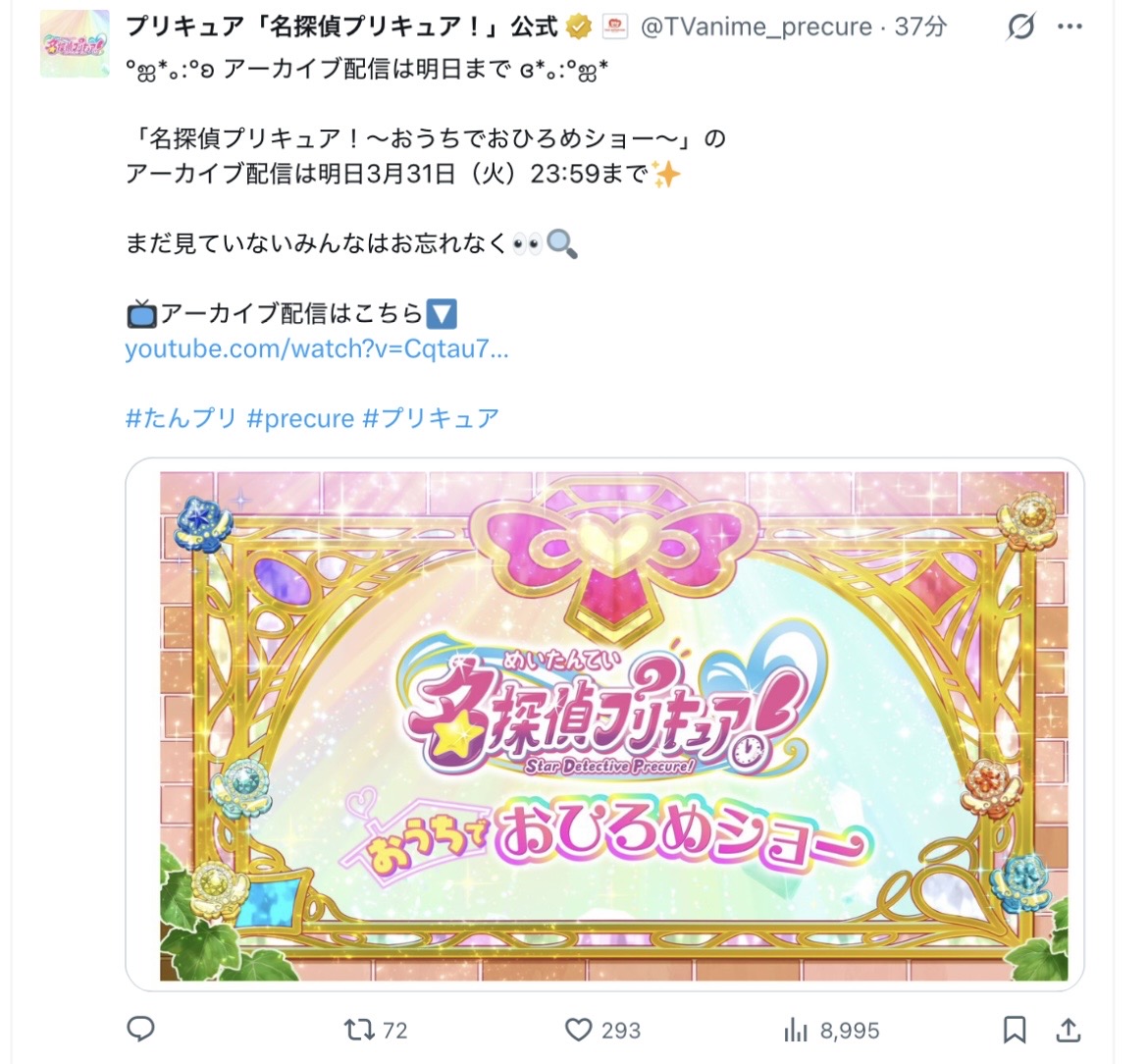Bookmark this Precure tweet
The height and width of the screenshot is (1064, 1148).
tap(1014, 1030)
